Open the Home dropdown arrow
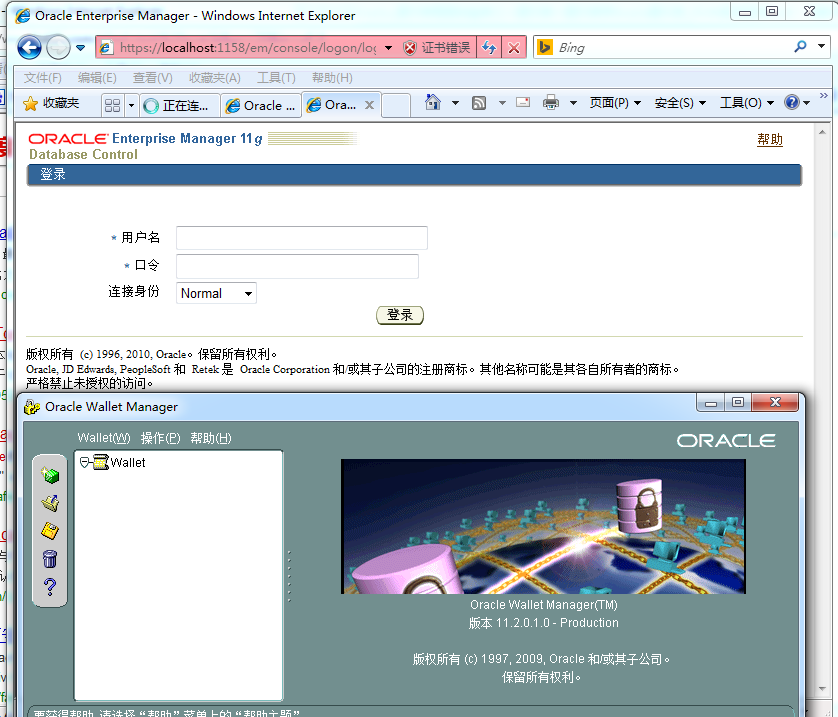The width and height of the screenshot is (838, 717). point(455,103)
